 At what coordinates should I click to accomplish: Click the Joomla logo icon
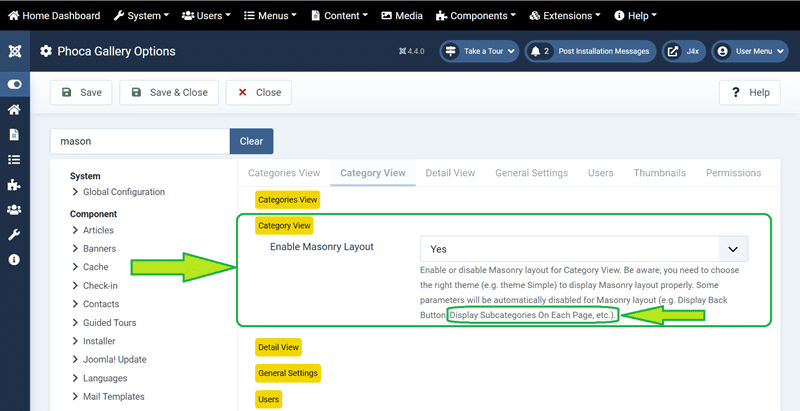click(14, 51)
